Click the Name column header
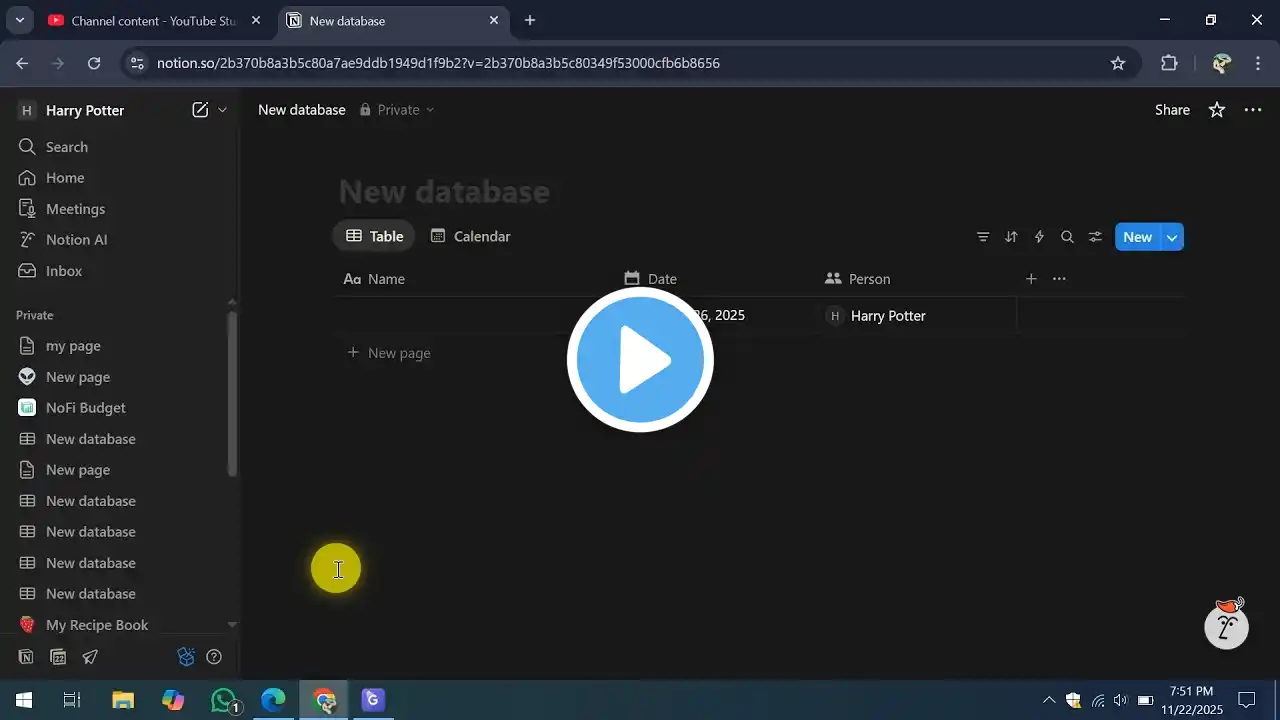The width and height of the screenshot is (1280, 720). (475, 279)
